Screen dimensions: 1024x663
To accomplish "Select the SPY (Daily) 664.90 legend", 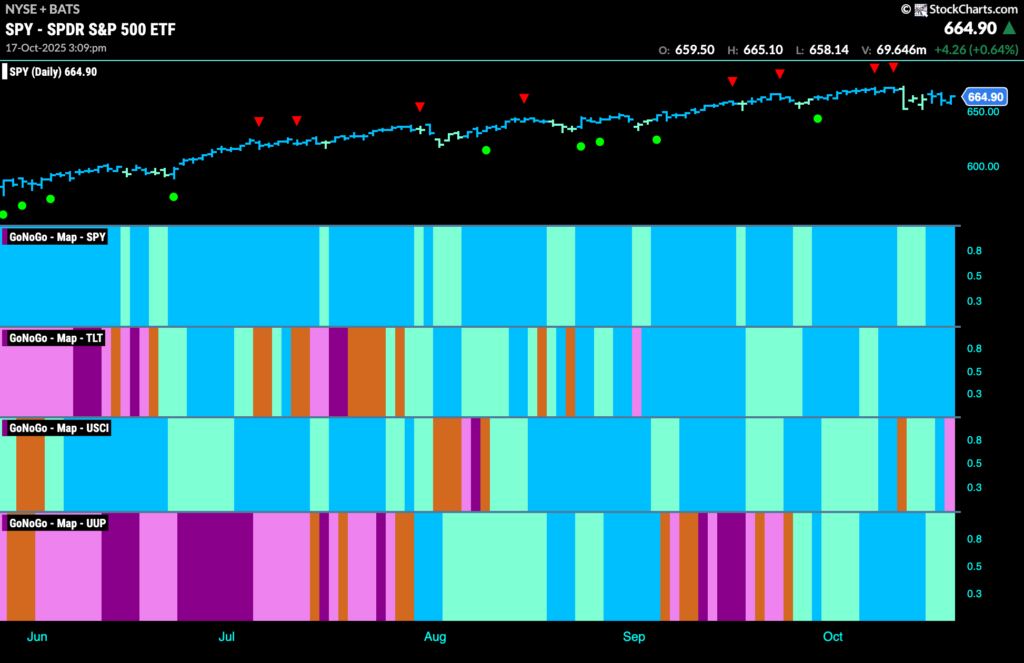I will pos(53,72).
